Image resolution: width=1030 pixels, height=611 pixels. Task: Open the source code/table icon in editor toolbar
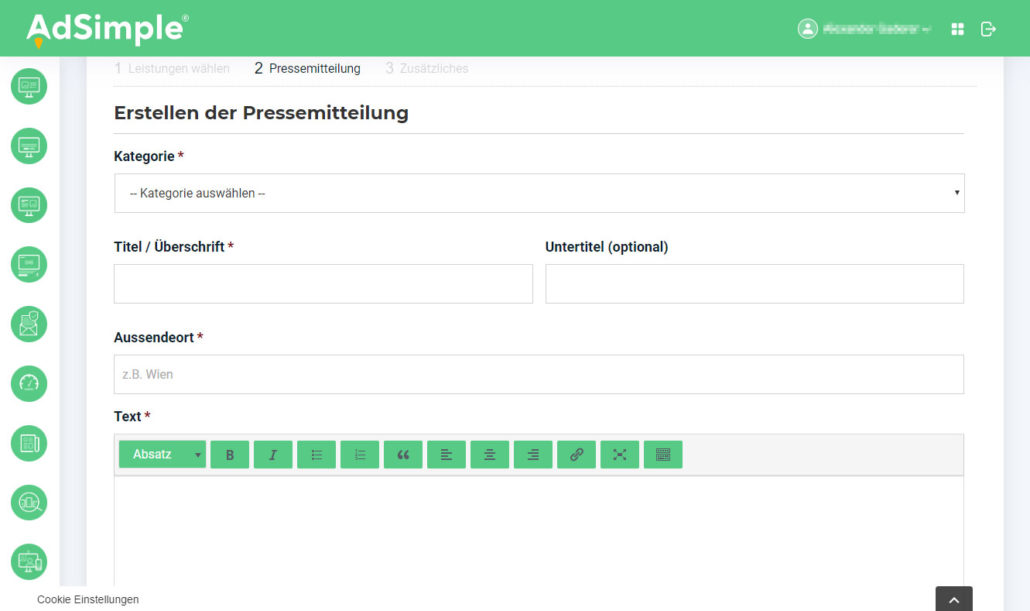tap(662, 454)
